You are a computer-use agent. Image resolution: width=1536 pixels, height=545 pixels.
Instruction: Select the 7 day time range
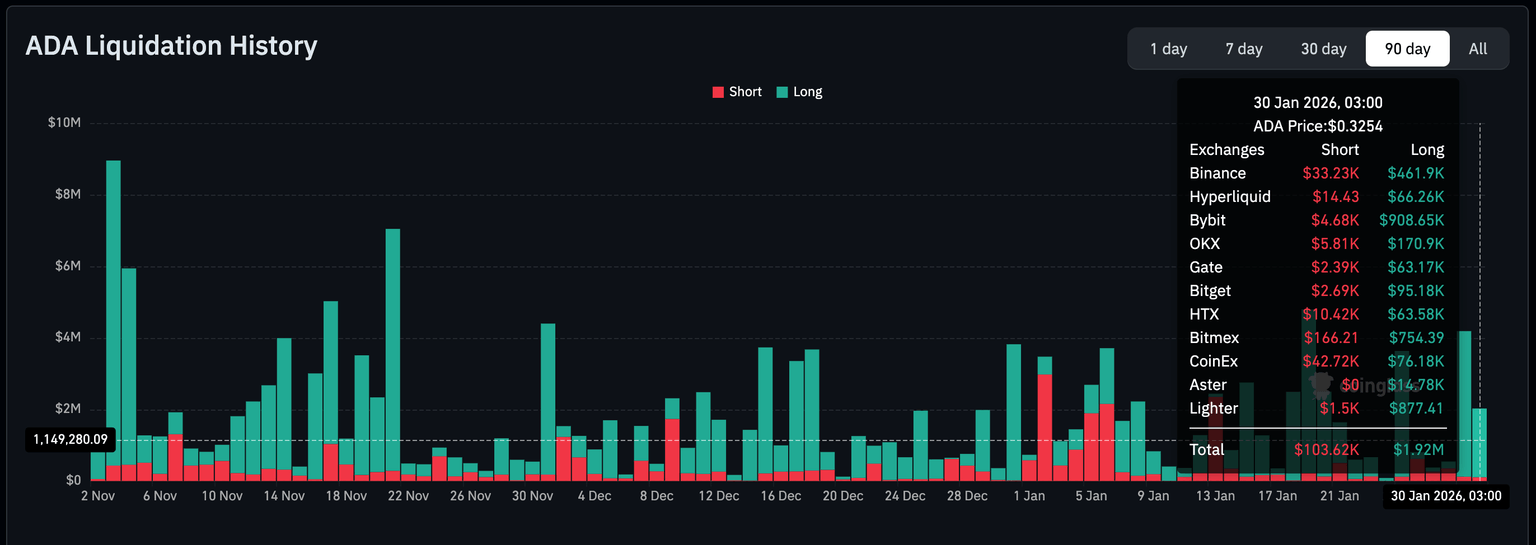(x=1244, y=48)
